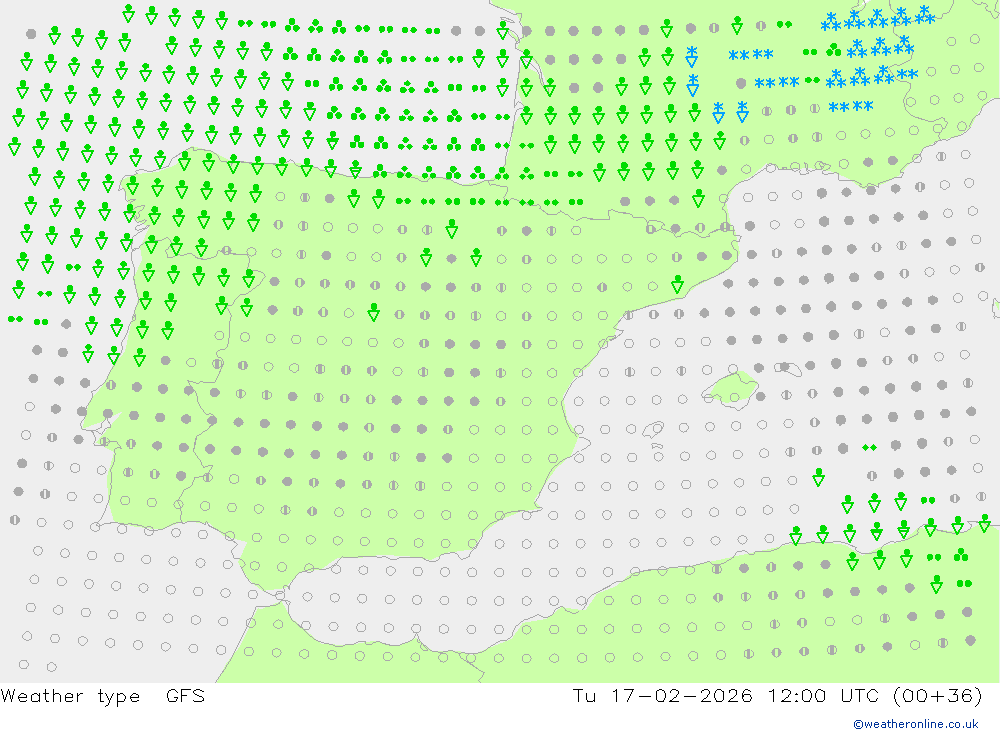Click the 'GFS' model label
This screenshot has width=1000, height=733.
click(185, 695)
